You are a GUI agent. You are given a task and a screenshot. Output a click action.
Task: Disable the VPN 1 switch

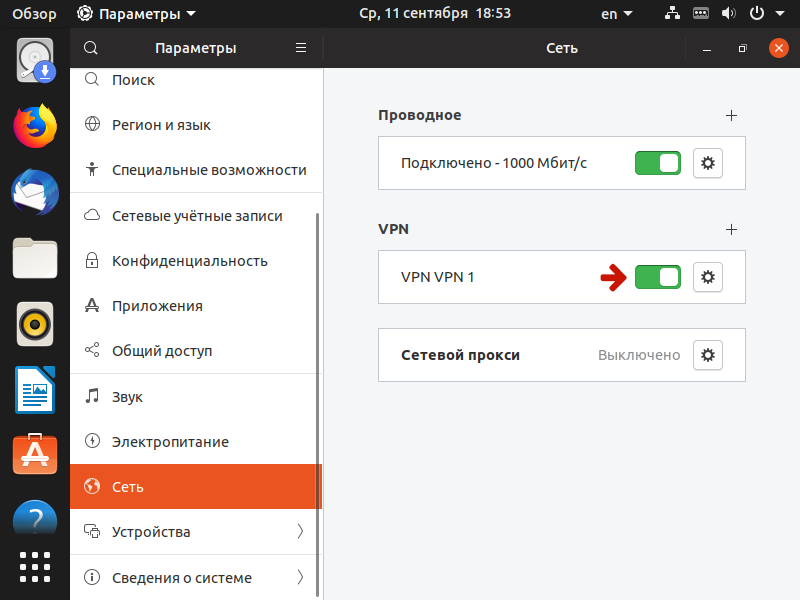[657, 277]
